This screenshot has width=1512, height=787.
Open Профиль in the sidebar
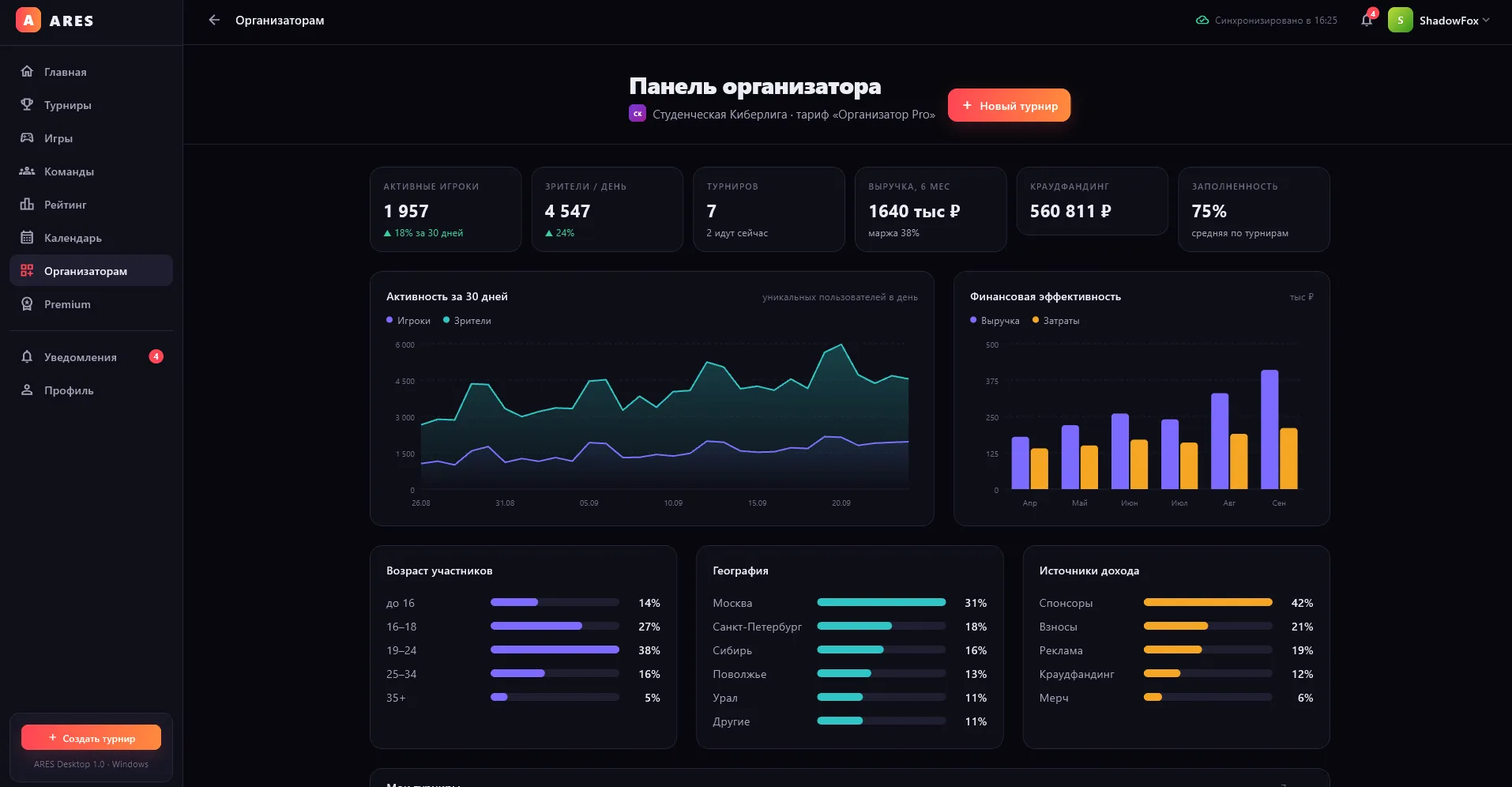[91, 390]
